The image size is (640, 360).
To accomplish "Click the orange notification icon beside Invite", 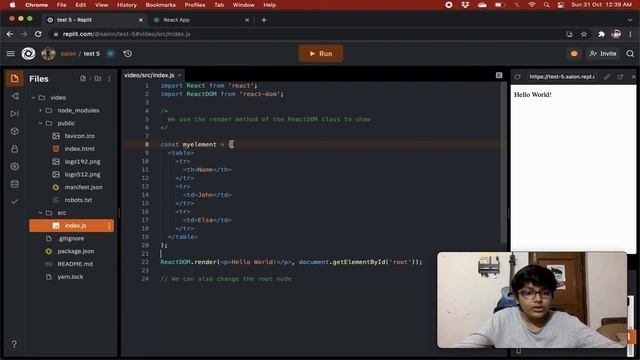I will [574, 53].
